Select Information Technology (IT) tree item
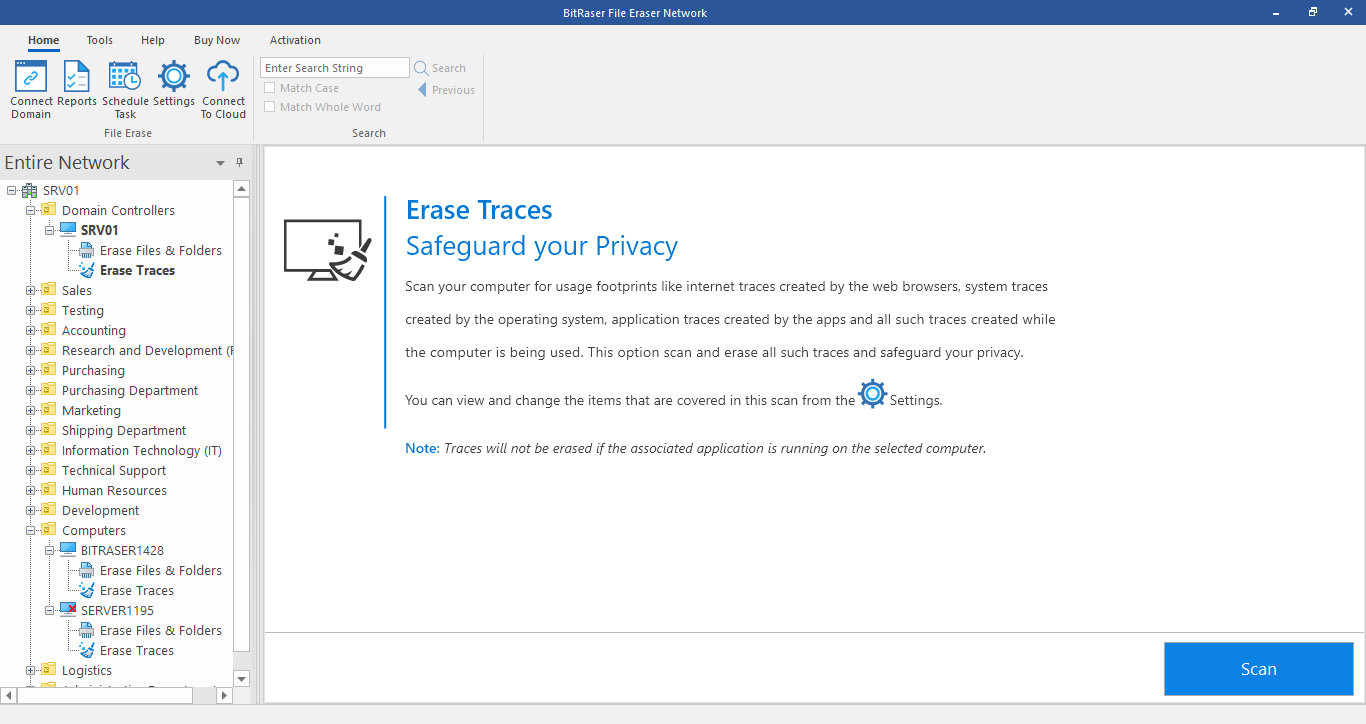The image size is (1366, 724). coord(142,450)
